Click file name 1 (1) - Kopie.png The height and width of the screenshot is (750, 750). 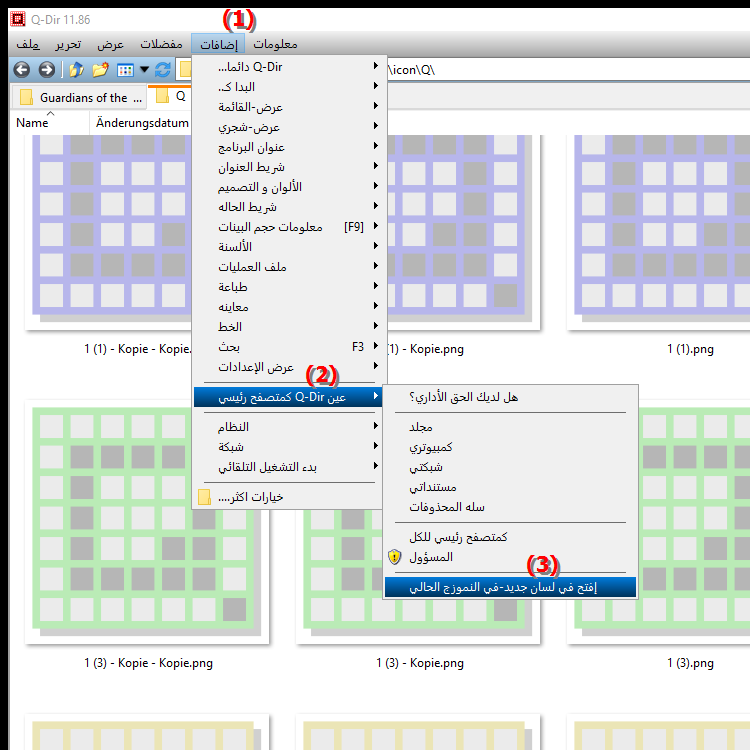click(426, 349)
